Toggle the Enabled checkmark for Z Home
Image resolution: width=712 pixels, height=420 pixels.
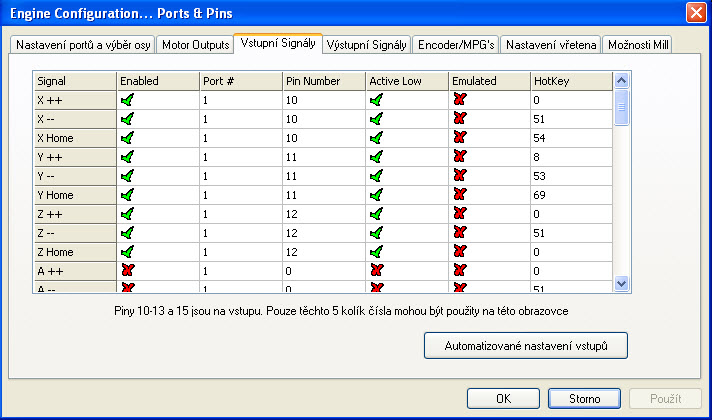127,252
